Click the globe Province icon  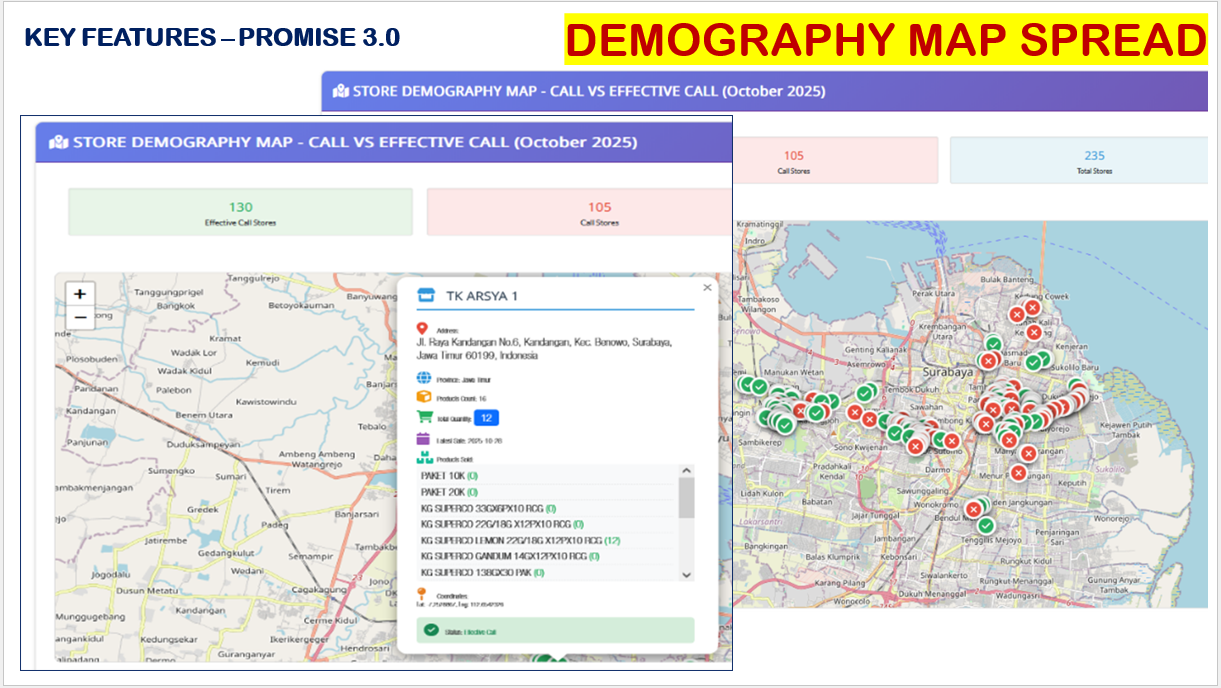pyautogui.click(x=423, y=379)
